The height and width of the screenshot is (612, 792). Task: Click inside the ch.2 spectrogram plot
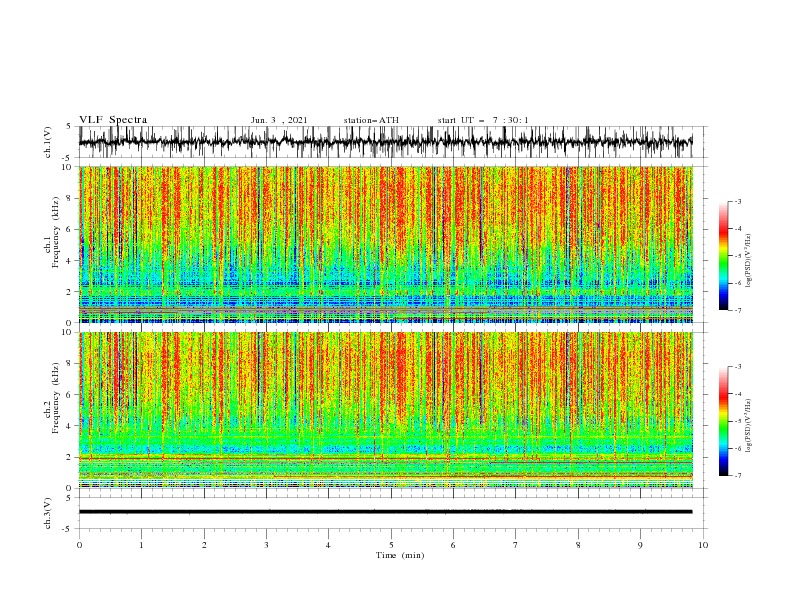tap(385, 410)
